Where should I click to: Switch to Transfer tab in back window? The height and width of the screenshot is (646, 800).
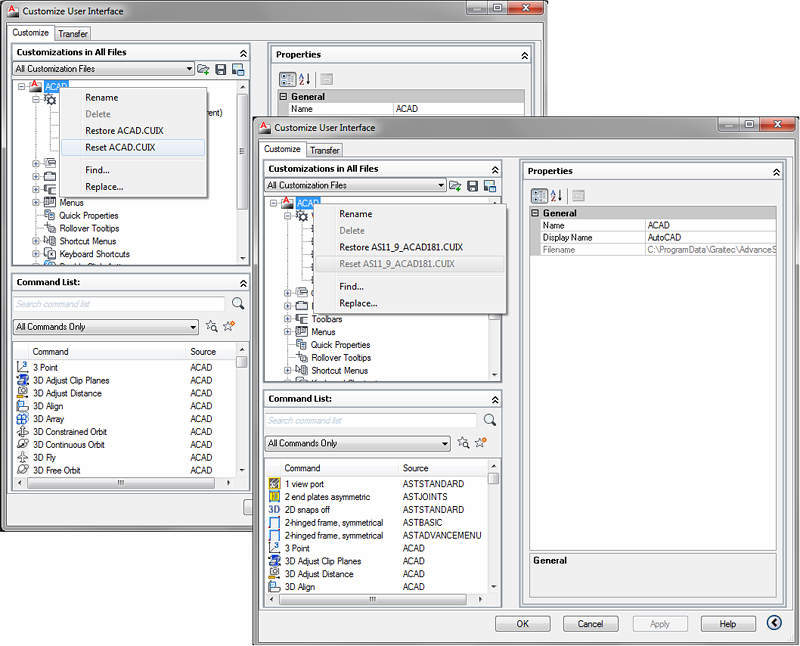coord(72,34)
